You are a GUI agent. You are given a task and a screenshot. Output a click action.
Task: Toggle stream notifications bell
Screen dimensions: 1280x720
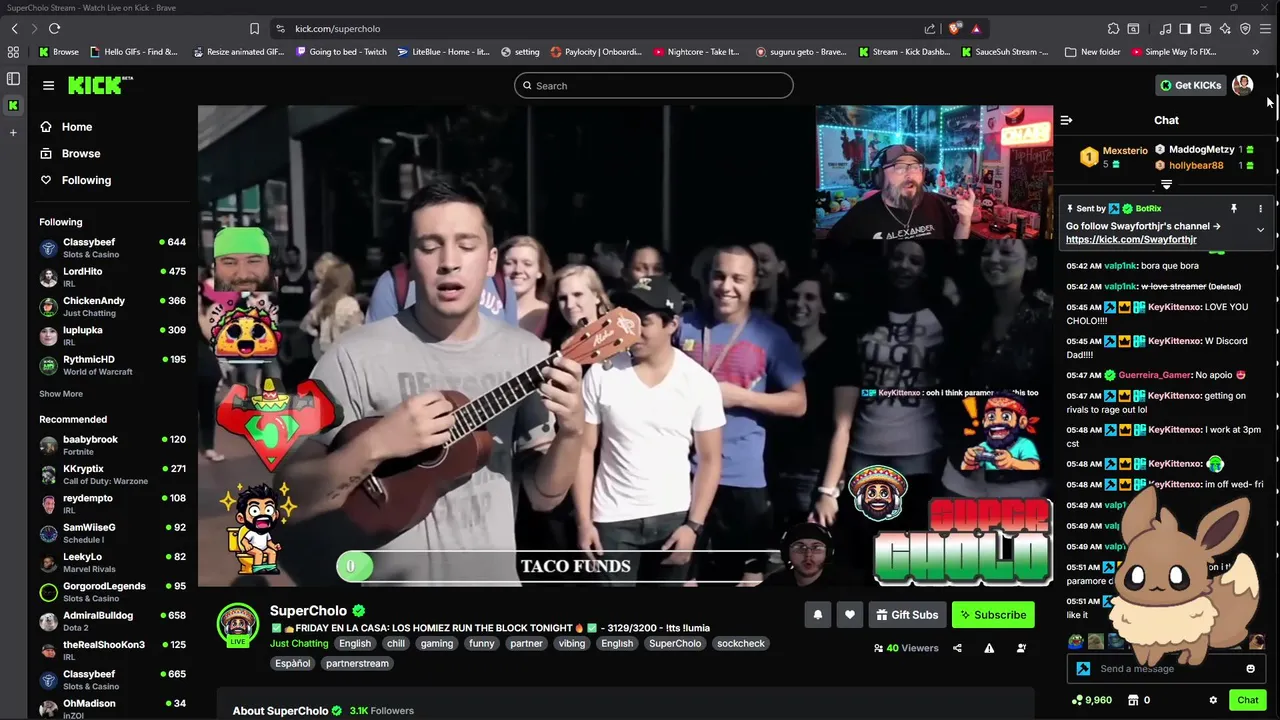[817, 615]
